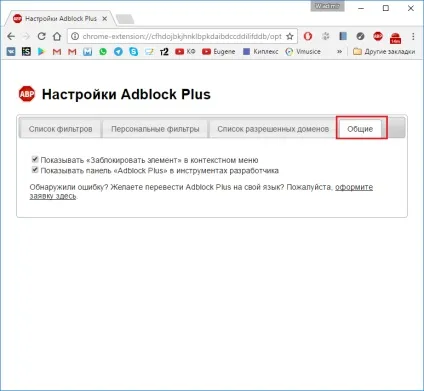Click the browser forward arrow
The height and width of the screenshot is (391, 424).
(x=26, y=36)
